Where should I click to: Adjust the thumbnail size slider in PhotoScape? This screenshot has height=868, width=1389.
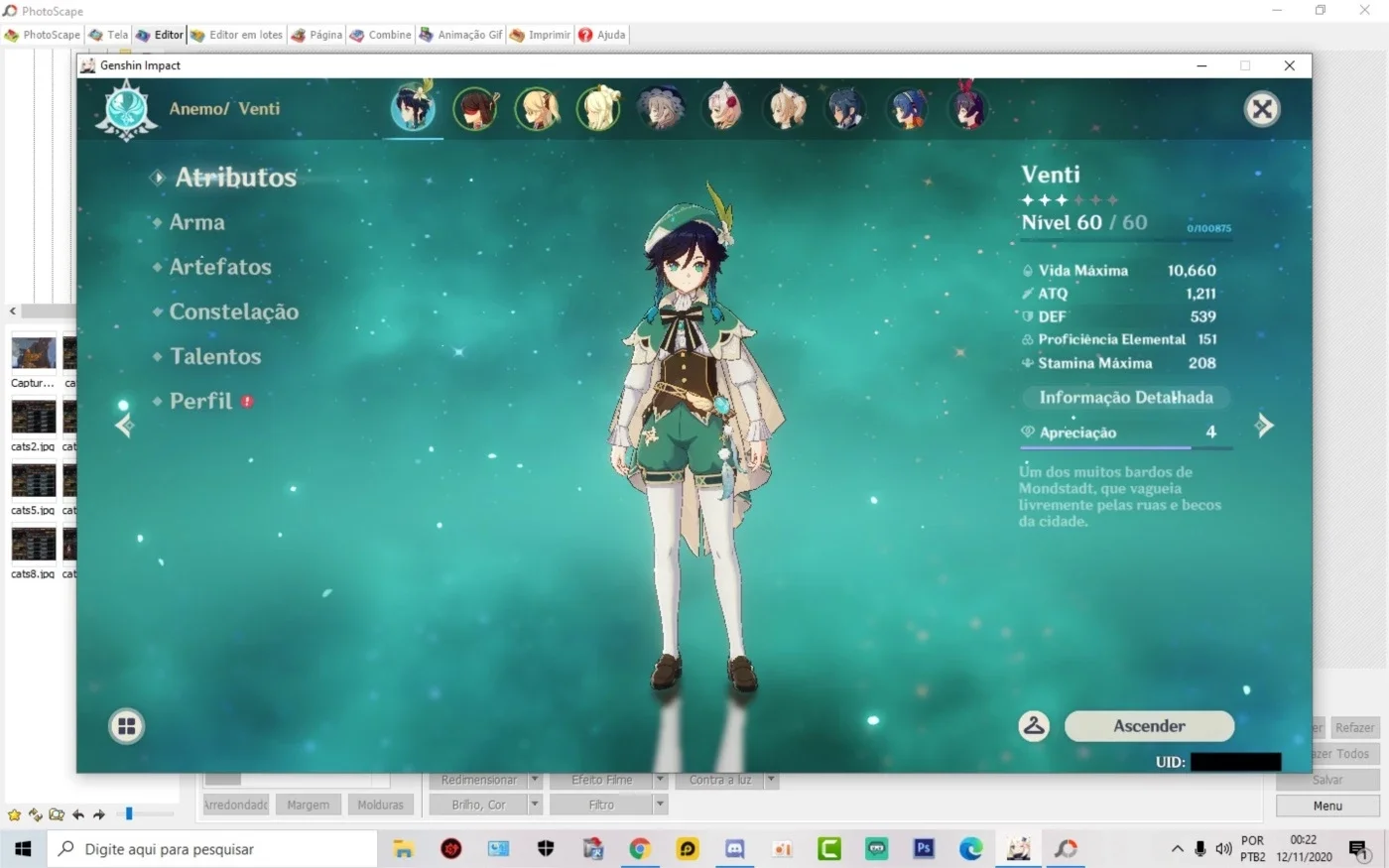coord(129,813)
